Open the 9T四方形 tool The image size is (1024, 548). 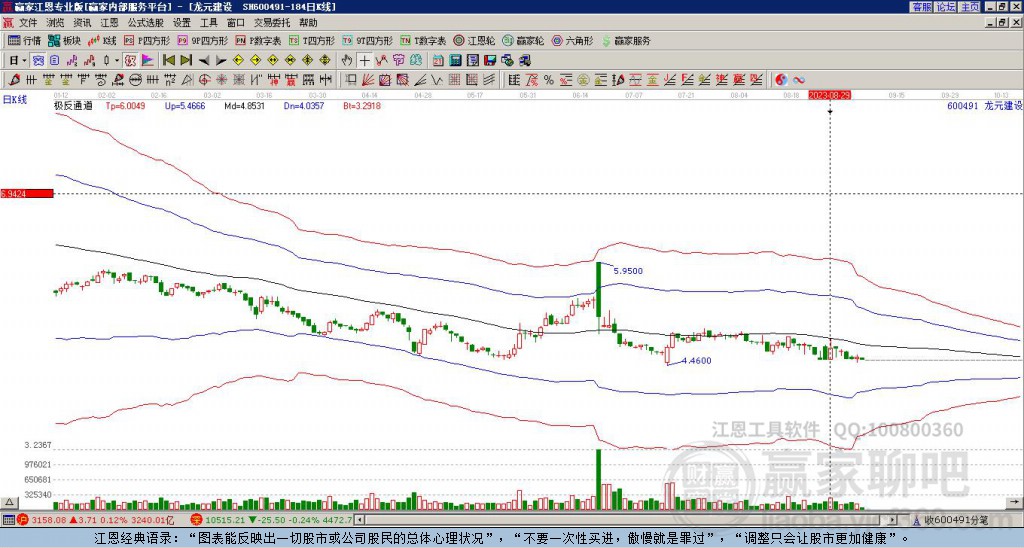point(367,40)
